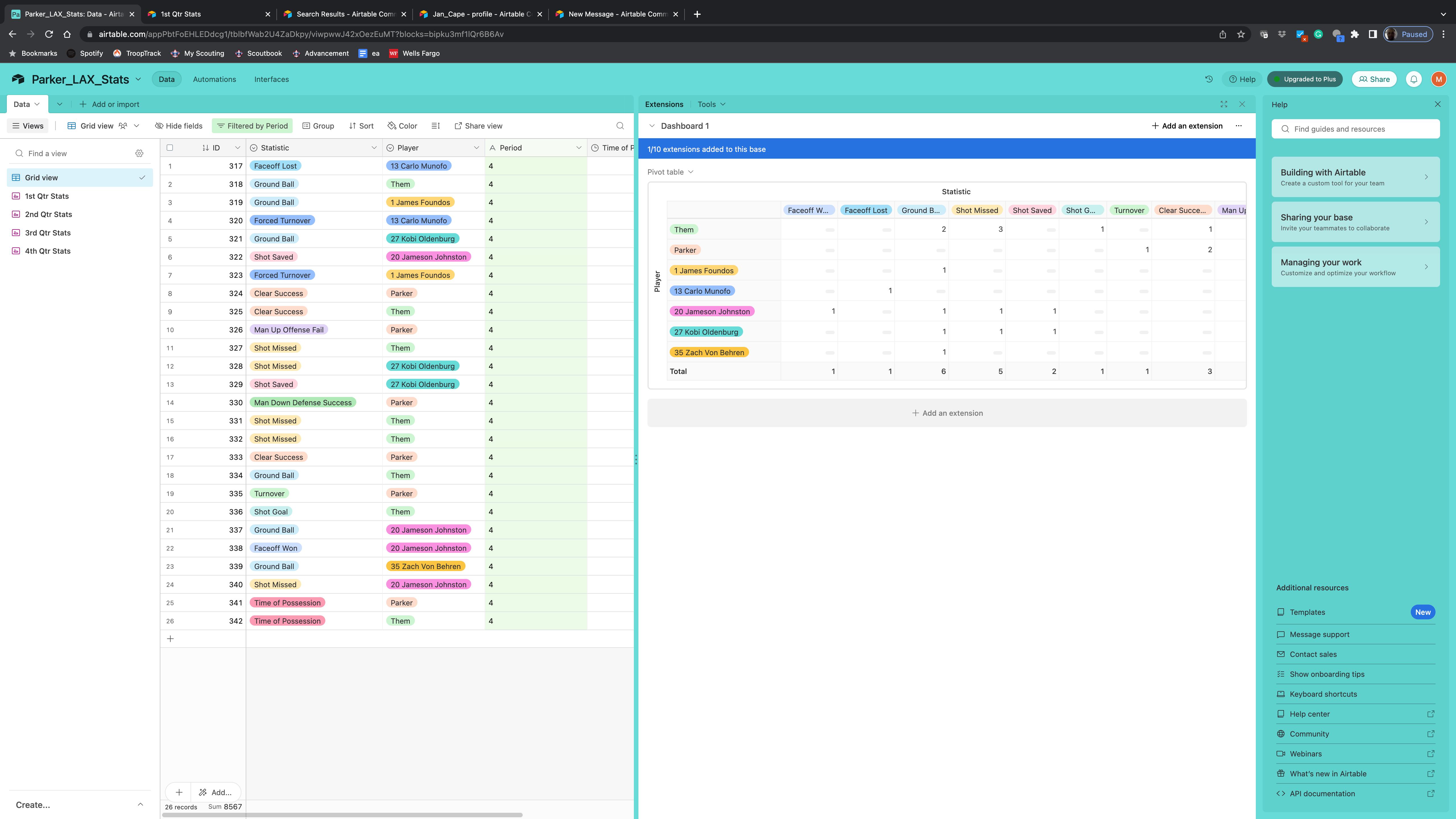
Task: Open the Pivot table dropdown
Action: pos(670,172)
